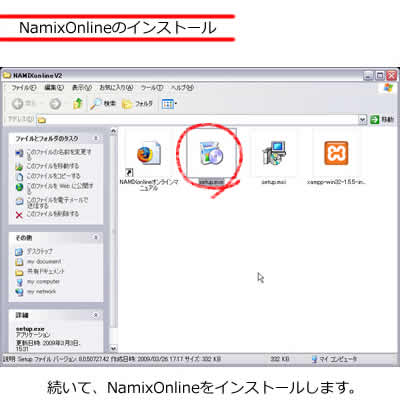The image size is (400, 403).
Task: Collapse the その他 (Other Places) panel
Action: (x=96, y=237)
